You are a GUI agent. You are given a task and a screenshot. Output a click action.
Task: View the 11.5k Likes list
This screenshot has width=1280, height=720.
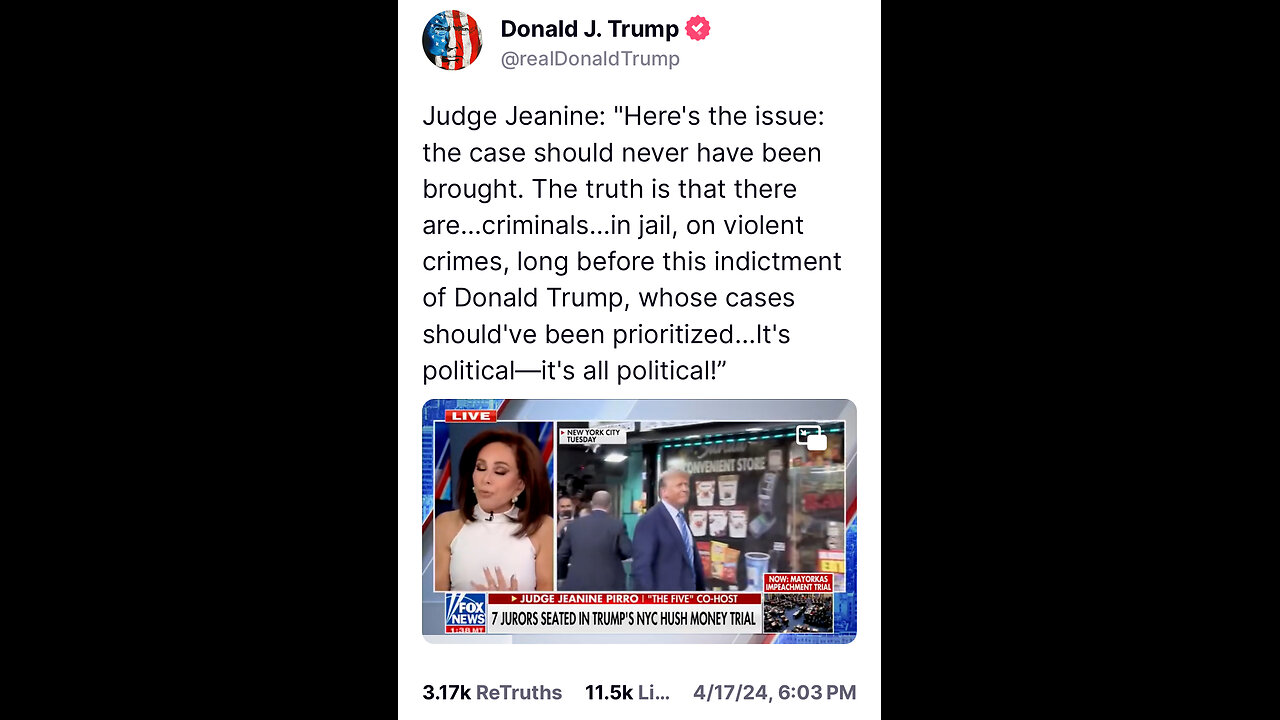[627, 692]
